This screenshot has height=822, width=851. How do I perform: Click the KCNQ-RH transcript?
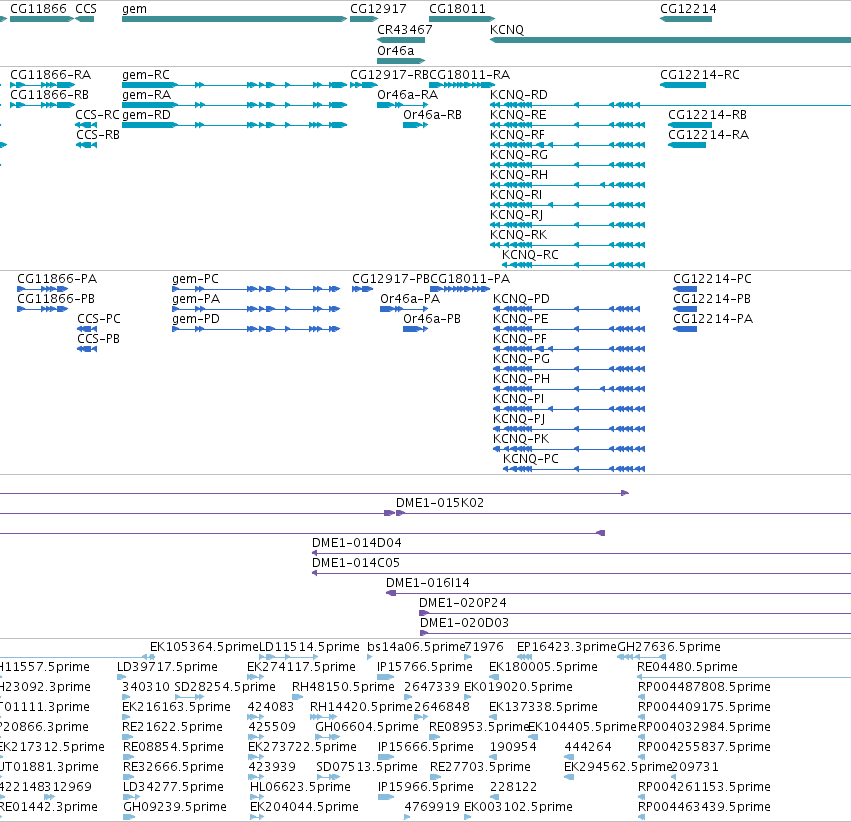pos(567,185)
